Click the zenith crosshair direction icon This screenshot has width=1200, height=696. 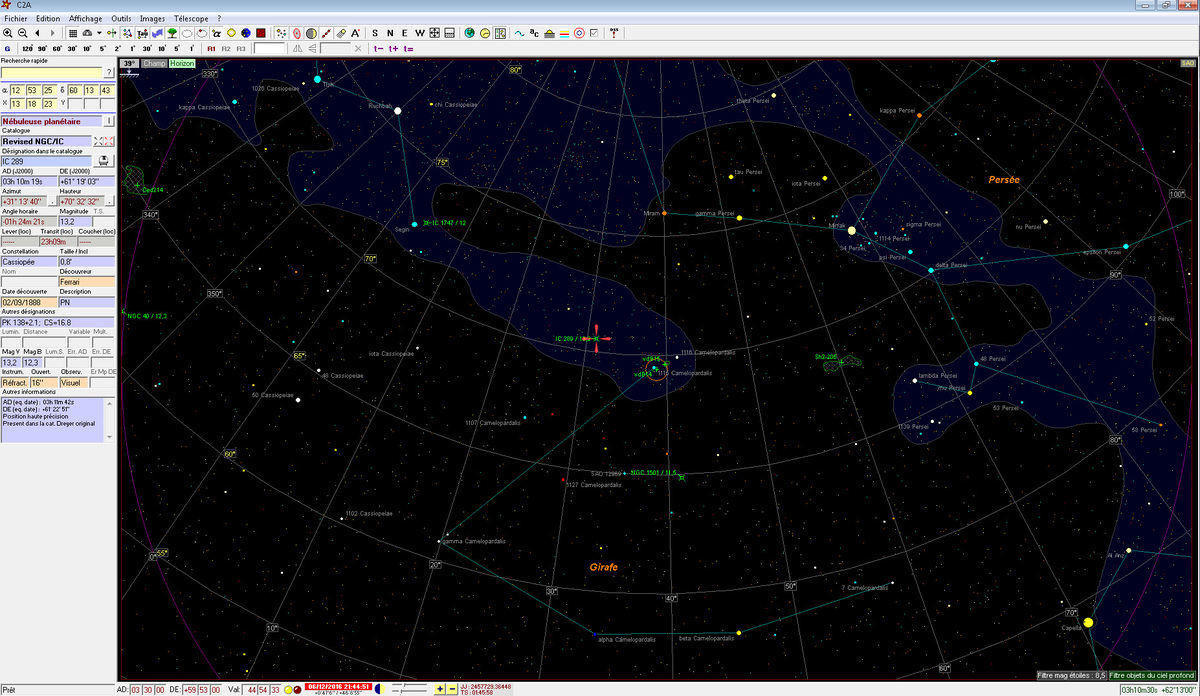[x=434, y=33]
